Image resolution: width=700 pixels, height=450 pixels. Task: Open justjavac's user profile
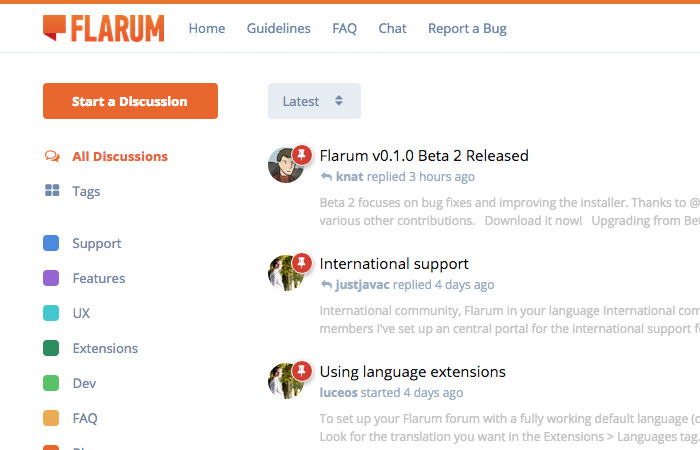[x=362, y=285]
